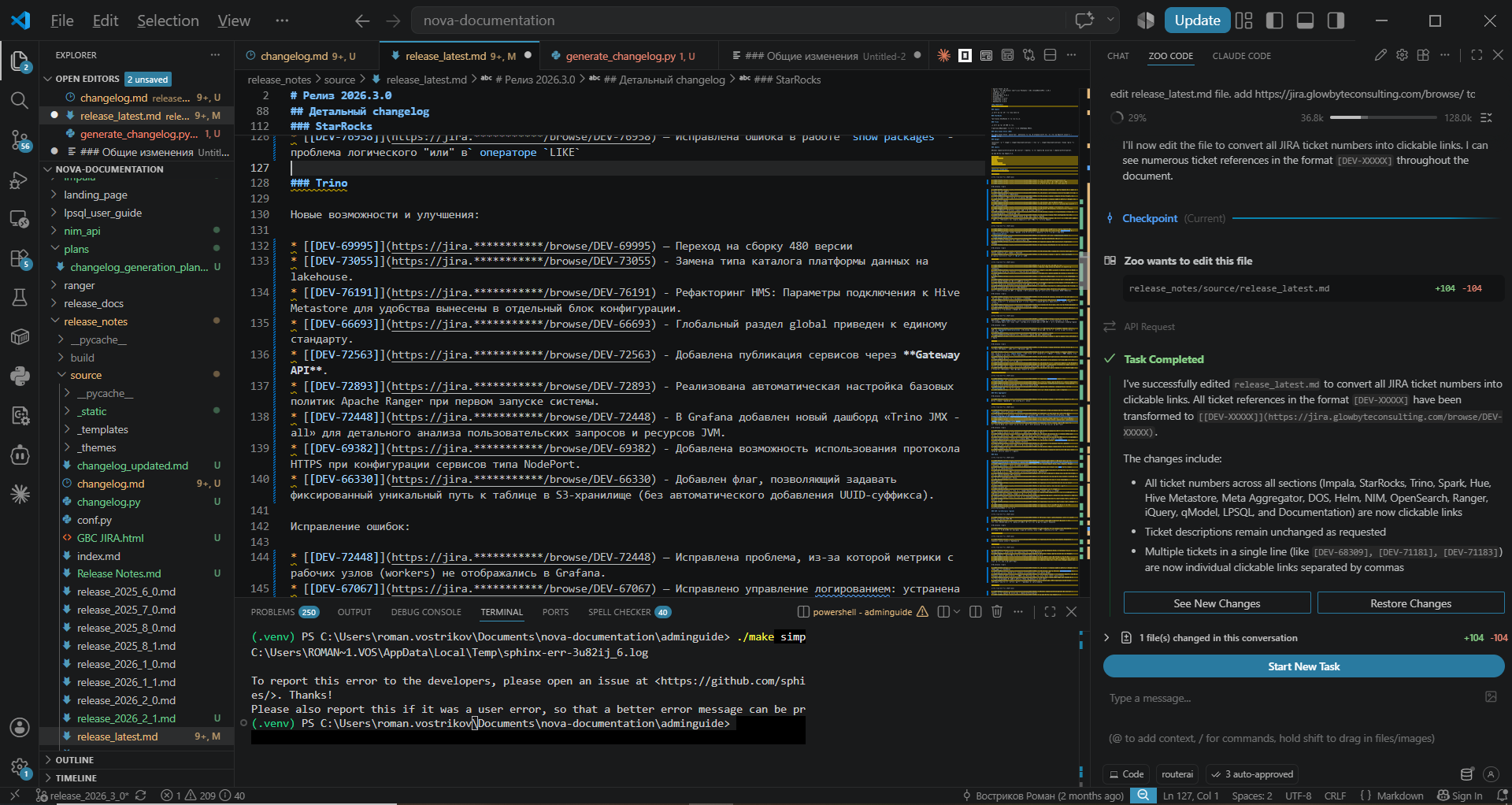Viewport: 1512px width, 805px height.
Task: Open Run and Debug view
Action: pos(20,180)
